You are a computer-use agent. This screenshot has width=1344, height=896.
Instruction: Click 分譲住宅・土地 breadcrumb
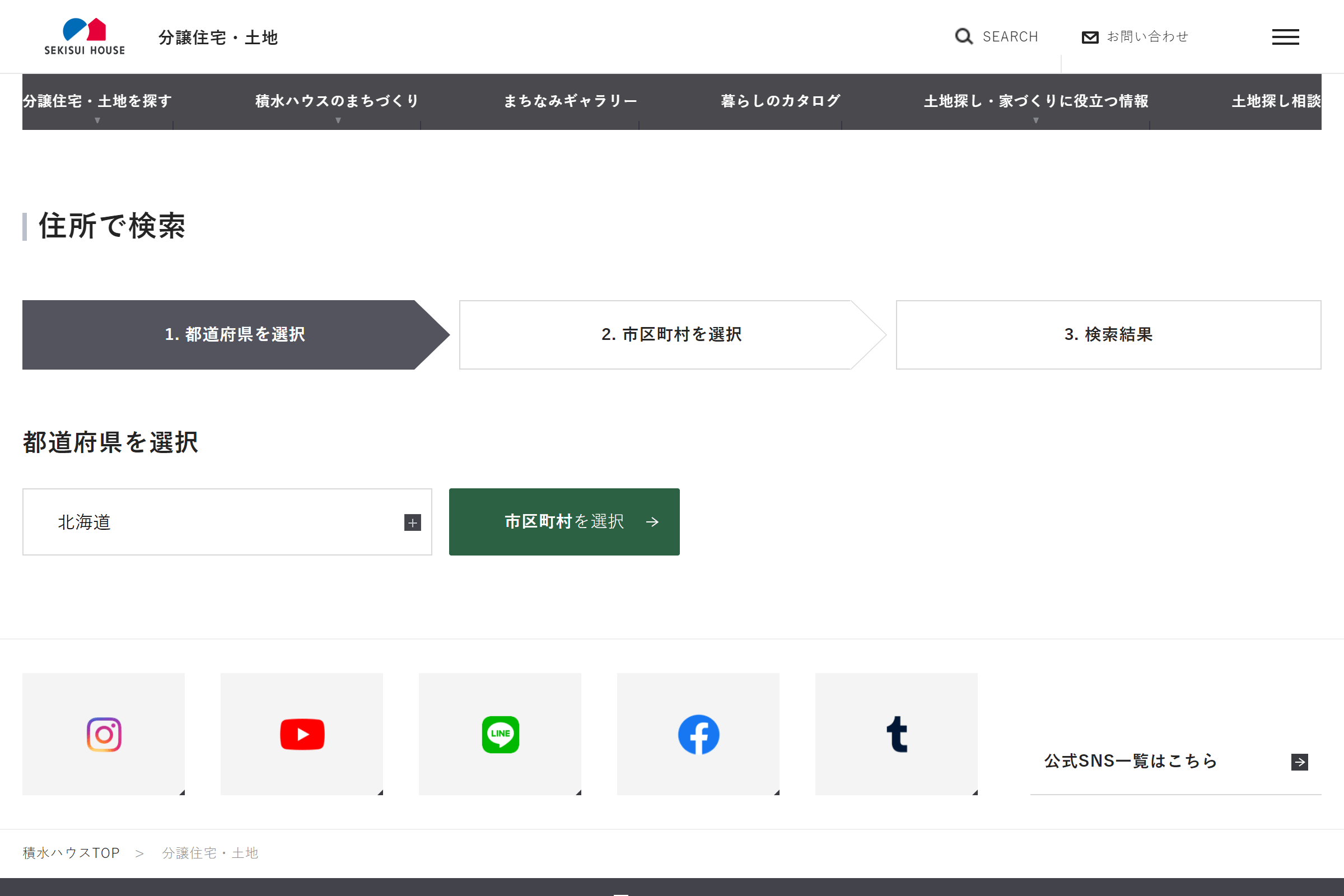[x=211, y=853]
